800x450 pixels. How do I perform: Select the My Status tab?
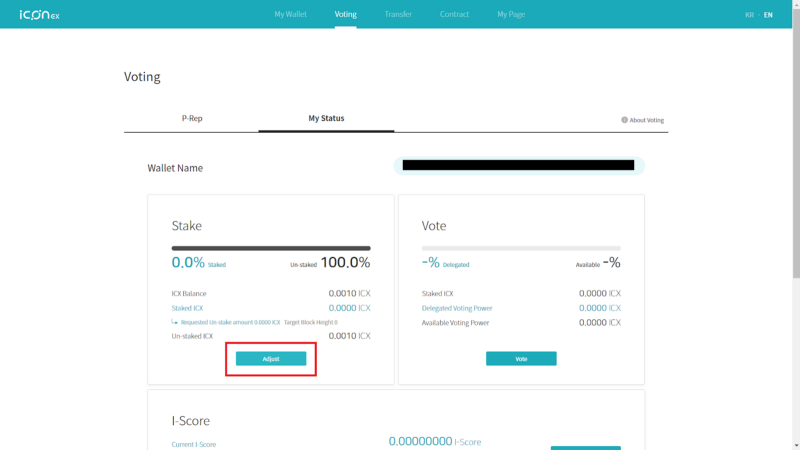(x=326, y=118)
